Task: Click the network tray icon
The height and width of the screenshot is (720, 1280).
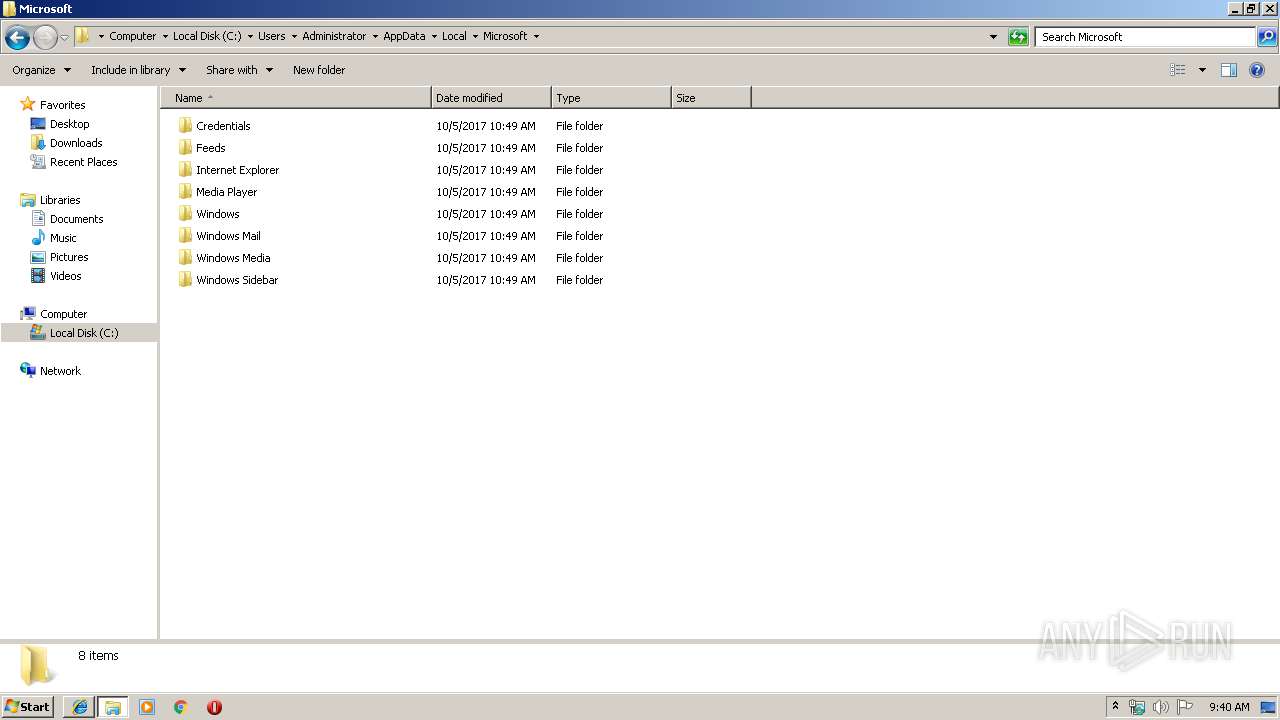Action: [1137, 707]
